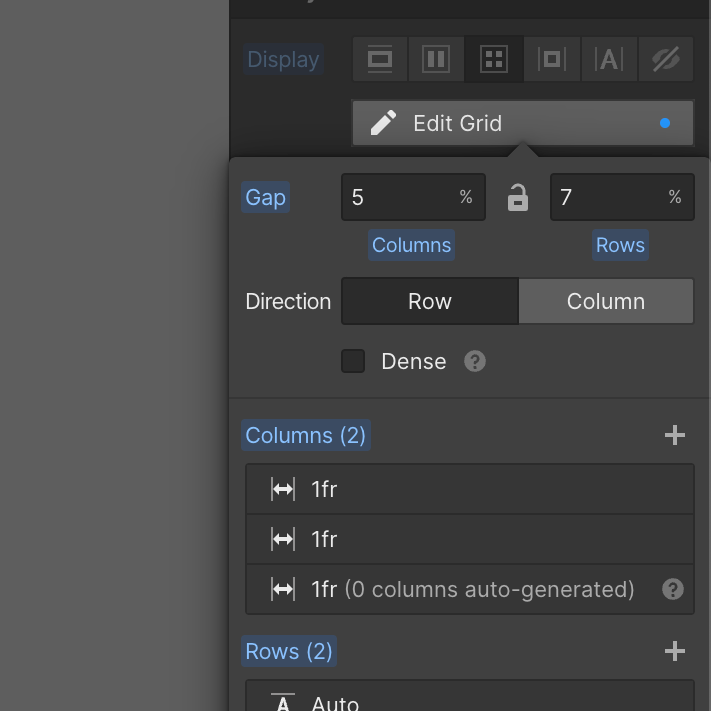This screenshot has width=711, height=711.
Task: Add a column with the plus icon
Action: pyautogui.click(x=675, y=435)
